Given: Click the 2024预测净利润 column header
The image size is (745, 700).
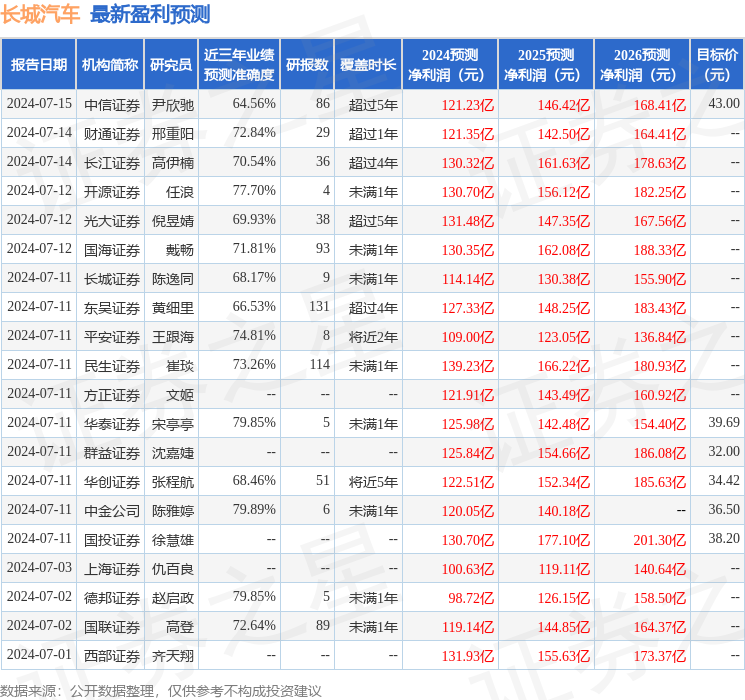Looking at the screenshot, I should pyautogui.click(x=450, y=65).
